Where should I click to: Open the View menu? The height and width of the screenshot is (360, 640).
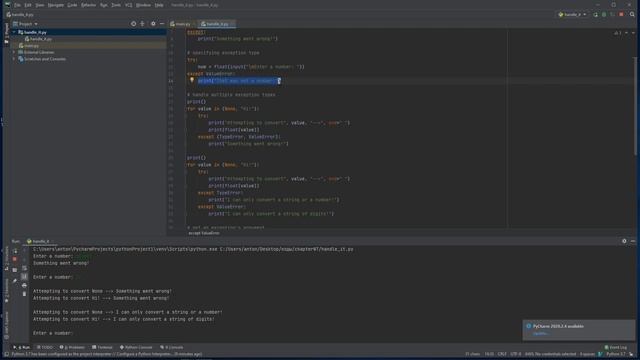point(40,5)
